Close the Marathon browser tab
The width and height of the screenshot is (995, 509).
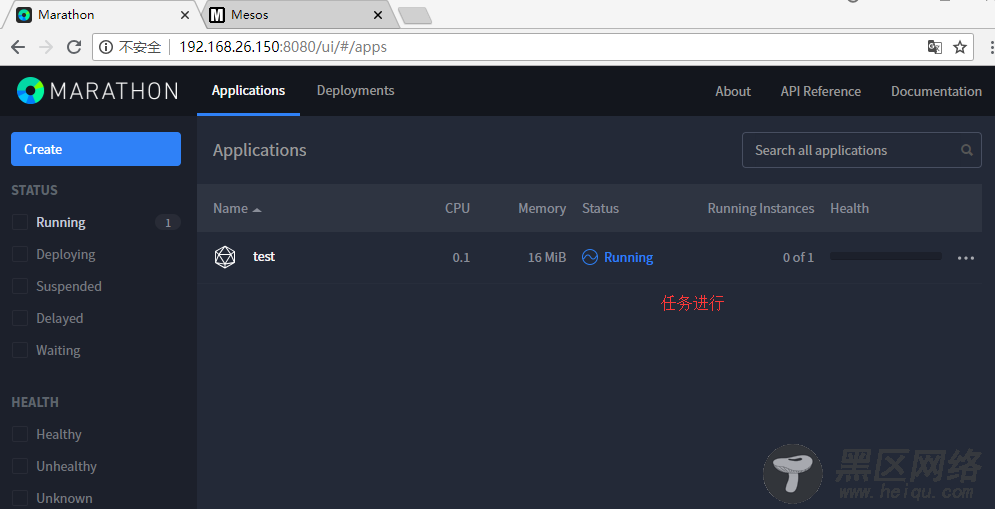coord(186,15)
